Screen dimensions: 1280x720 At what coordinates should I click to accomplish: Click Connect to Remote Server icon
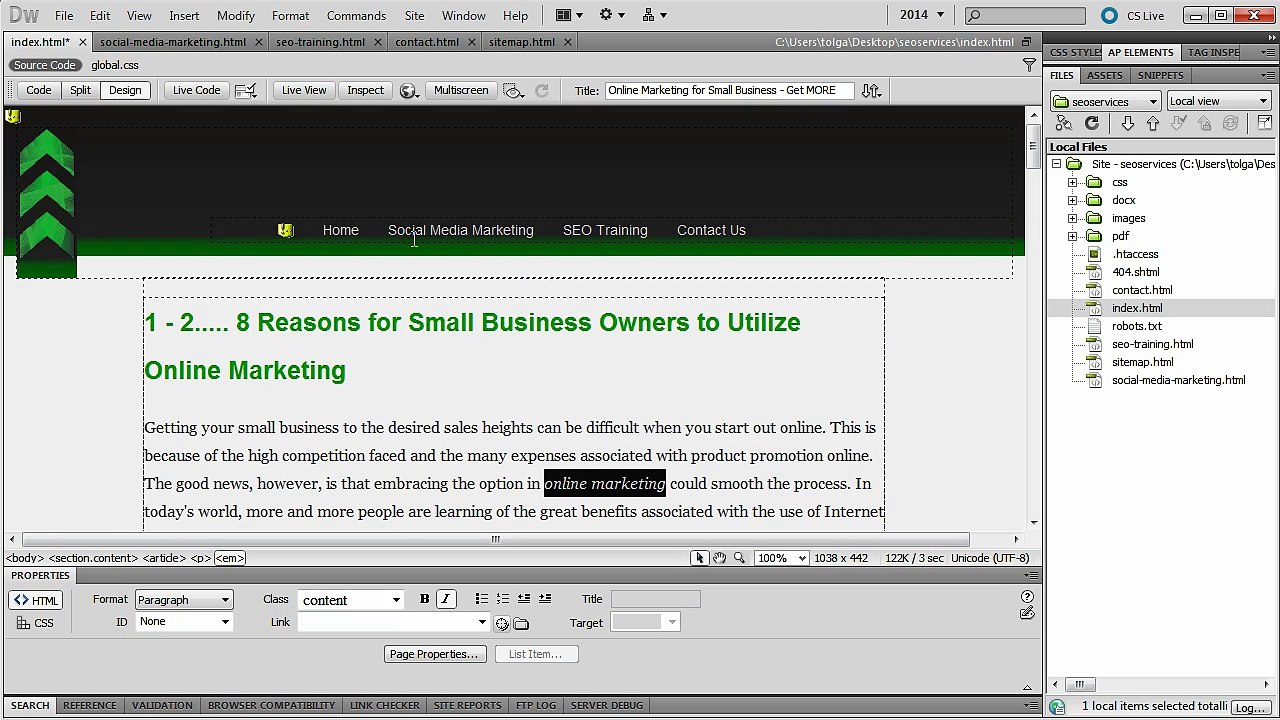point(1064,123)
